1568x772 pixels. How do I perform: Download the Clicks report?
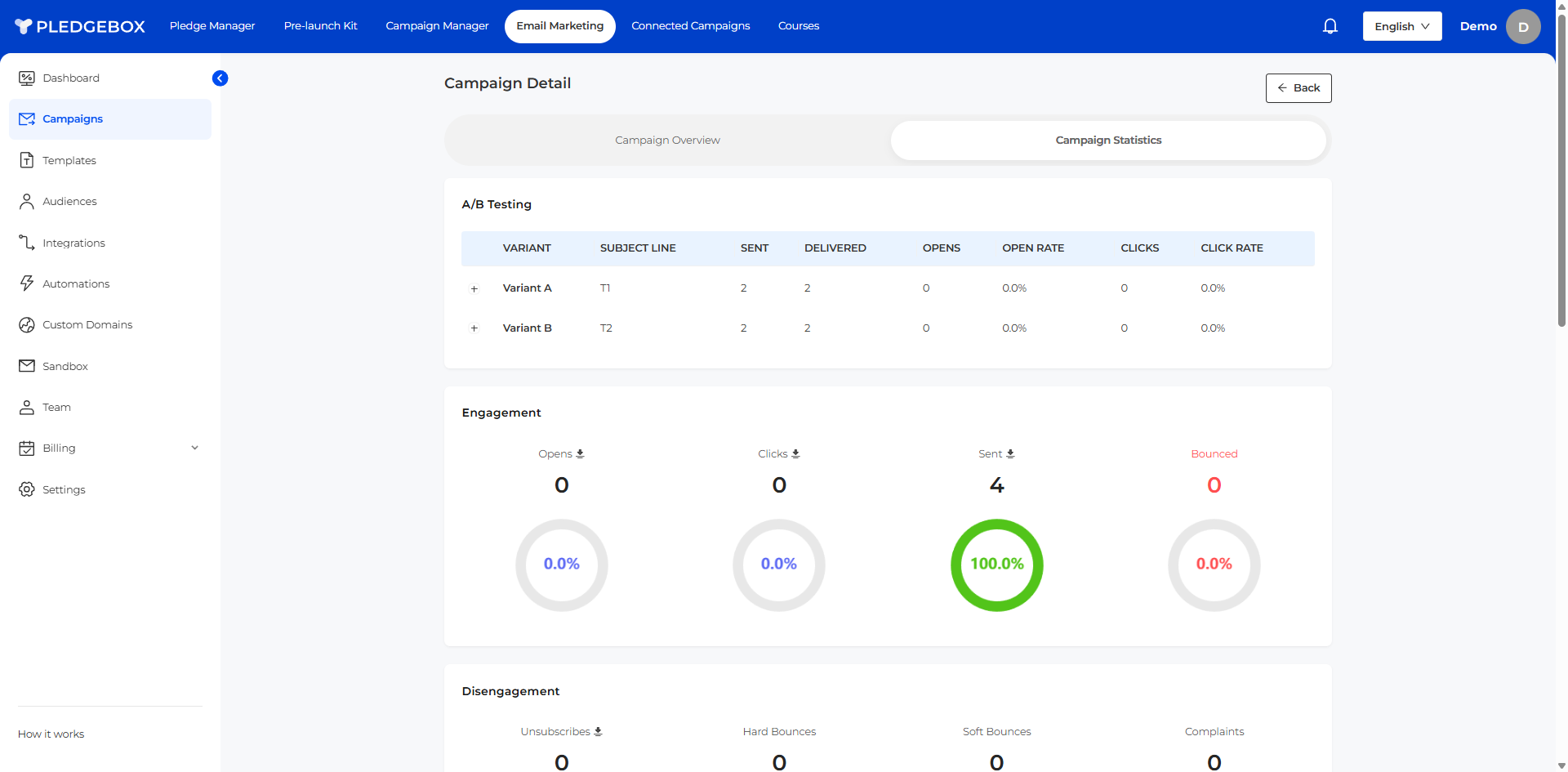pyautogui.click(x=795, y=454)
